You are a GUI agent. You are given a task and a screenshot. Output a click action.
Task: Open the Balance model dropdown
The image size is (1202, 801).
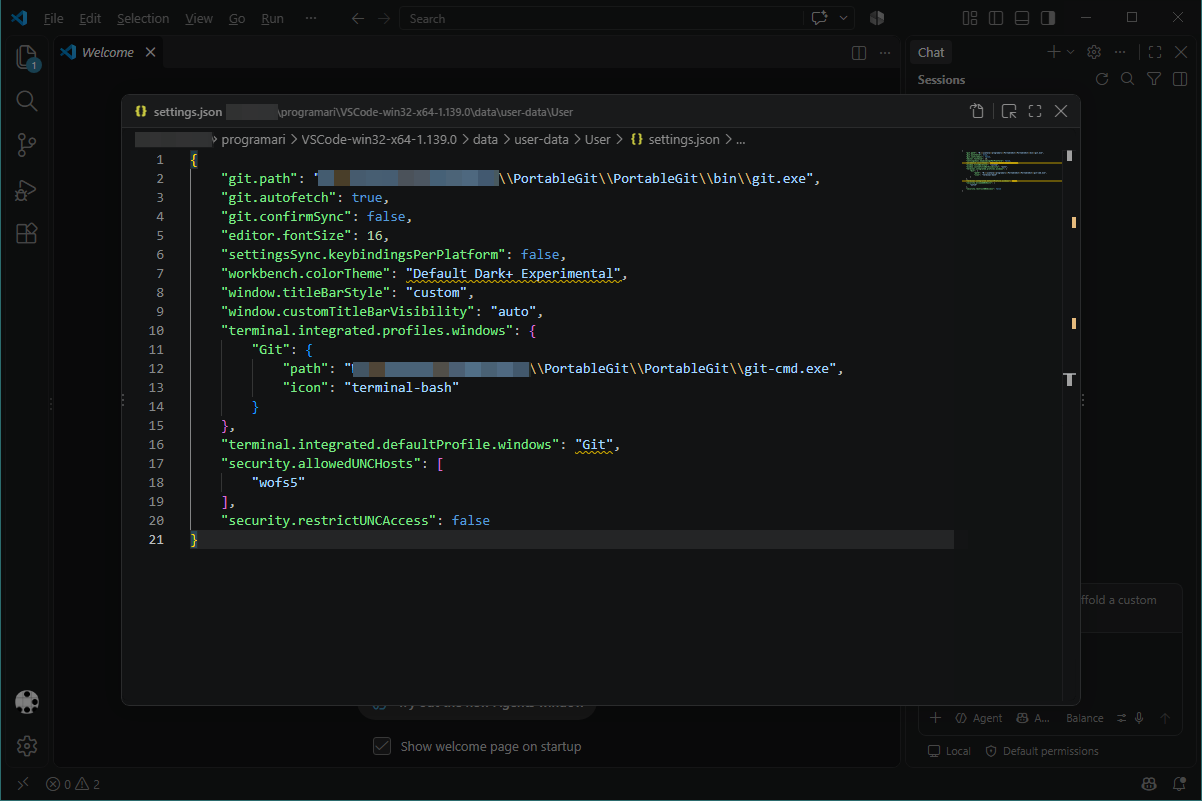coord(1084,718)
